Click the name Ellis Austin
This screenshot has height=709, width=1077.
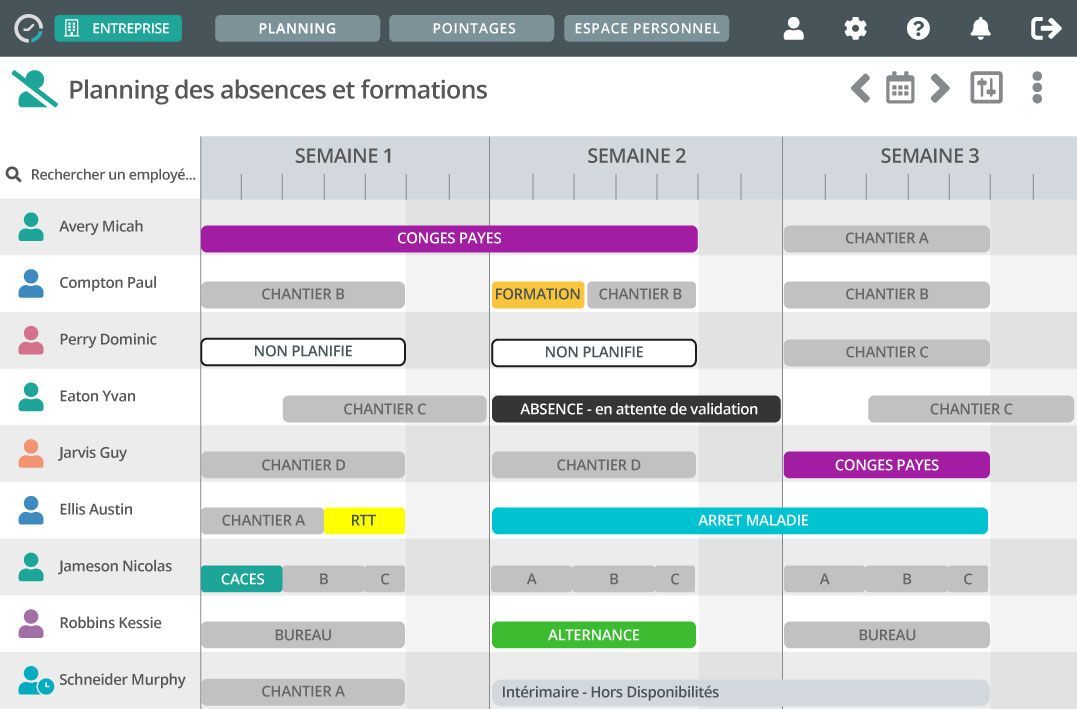(x=96, y=509)
